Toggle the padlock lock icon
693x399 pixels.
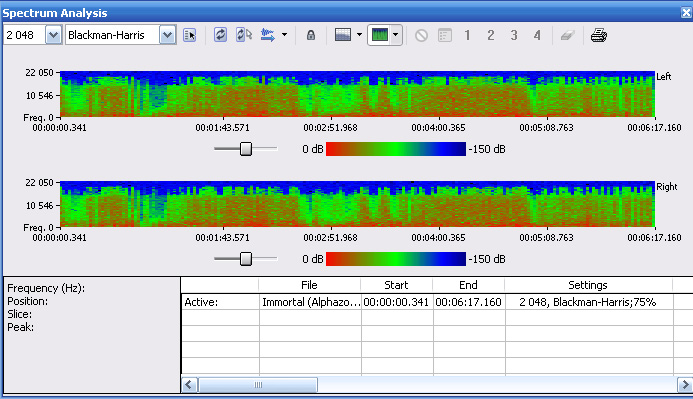pos(311,35)
